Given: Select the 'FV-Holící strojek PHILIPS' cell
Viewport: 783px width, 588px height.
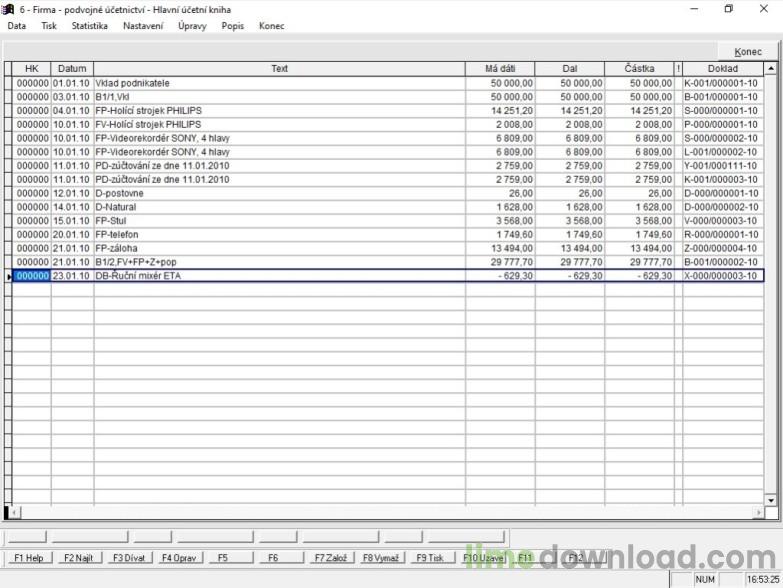Looking at the screenshot, I should click(x=279, y=124).
